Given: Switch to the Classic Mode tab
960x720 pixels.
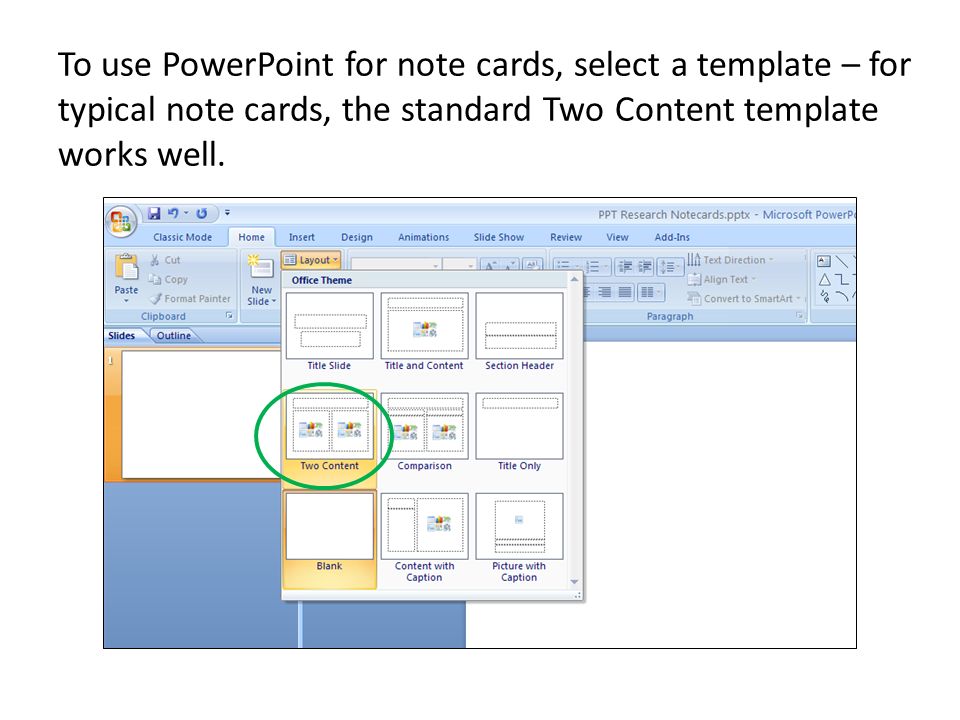Looking at the screenshot, I should [x=182, y=237].
